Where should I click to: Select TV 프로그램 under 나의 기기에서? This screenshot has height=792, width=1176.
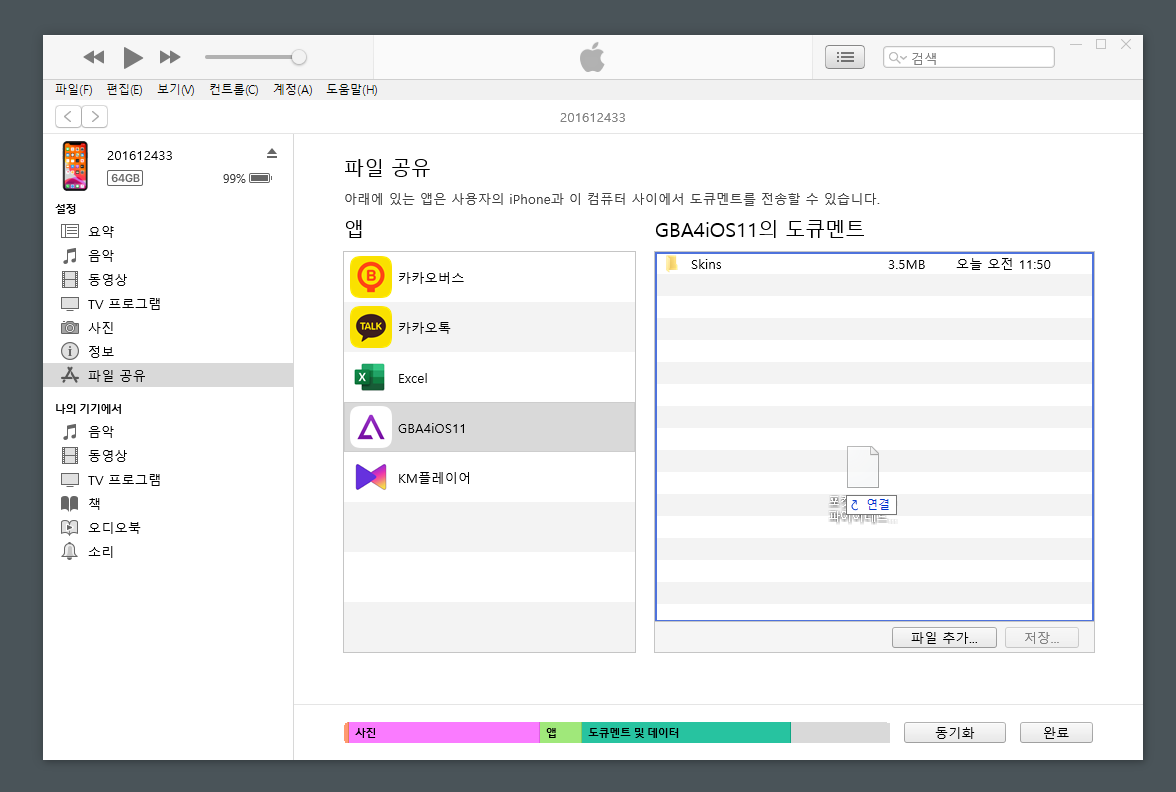click(168, 479)
